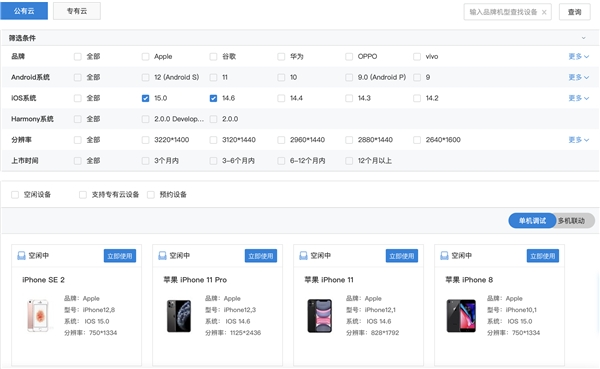Click the 苹果 iPhone 11 Pro title
The image size is (600, 369).
(x=195, y=280)
